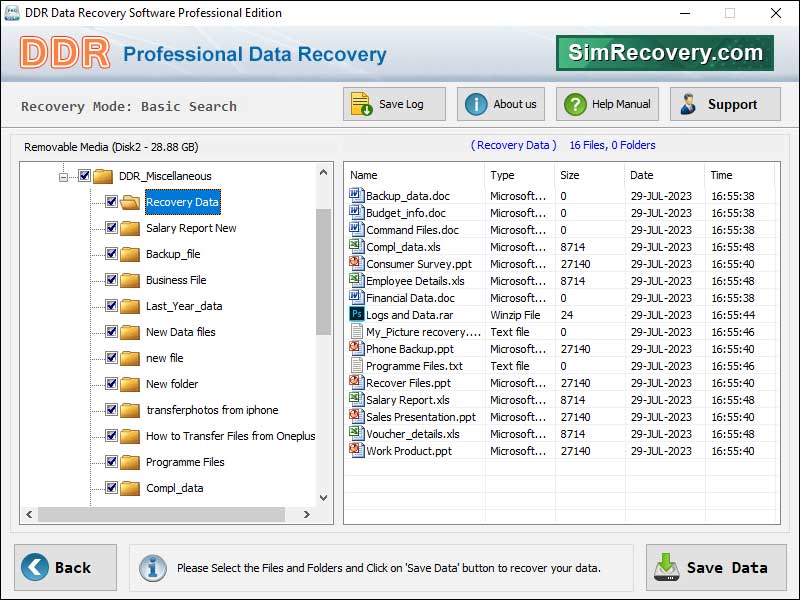
Task: Toggle the Programme Files folder checkbox
Action: tap(112, 462)
